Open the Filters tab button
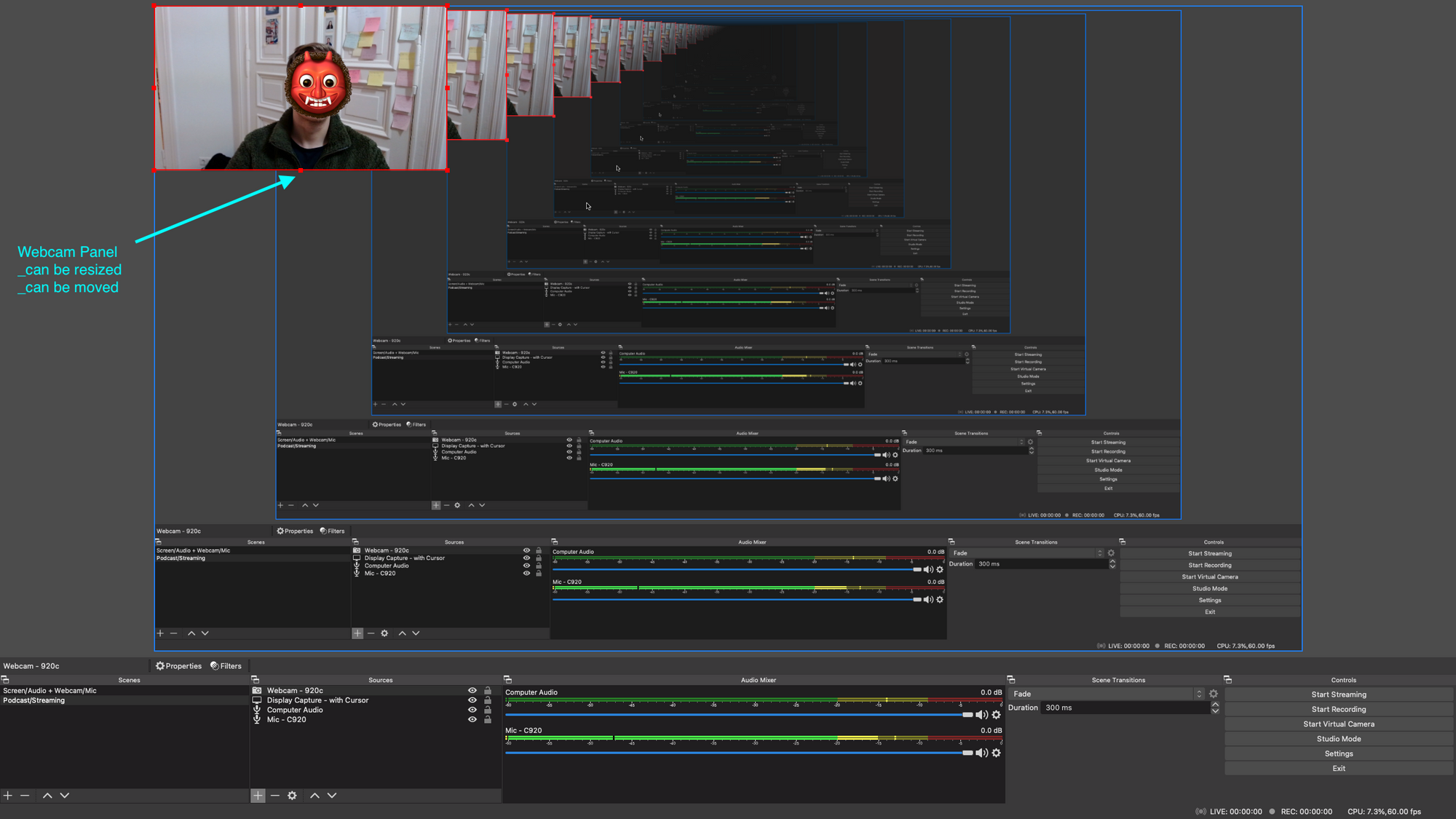This screenshot has height=819, width=1456. click(x=226, y=665)
